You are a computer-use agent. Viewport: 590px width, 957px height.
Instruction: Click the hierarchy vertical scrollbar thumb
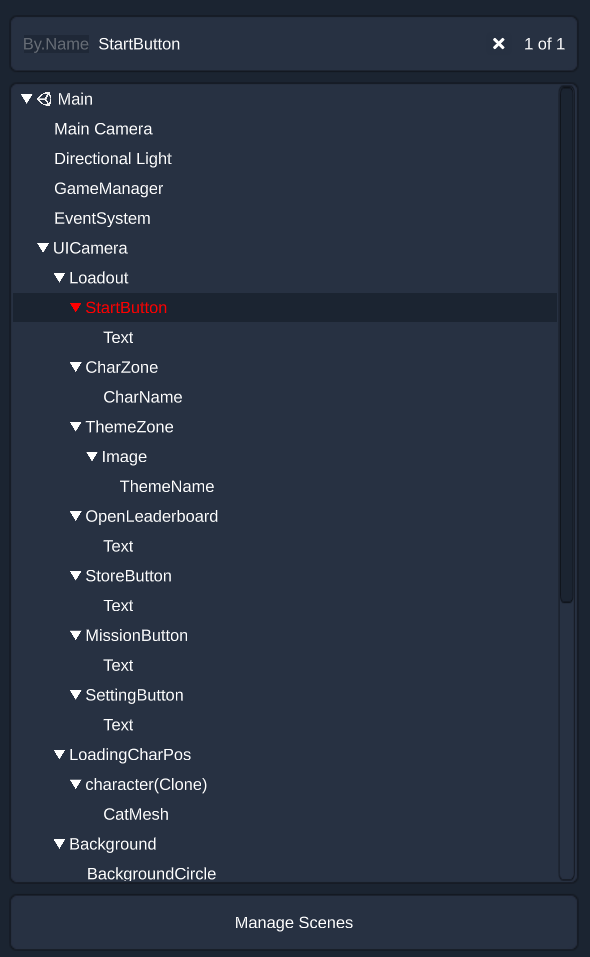click(567, 345)
